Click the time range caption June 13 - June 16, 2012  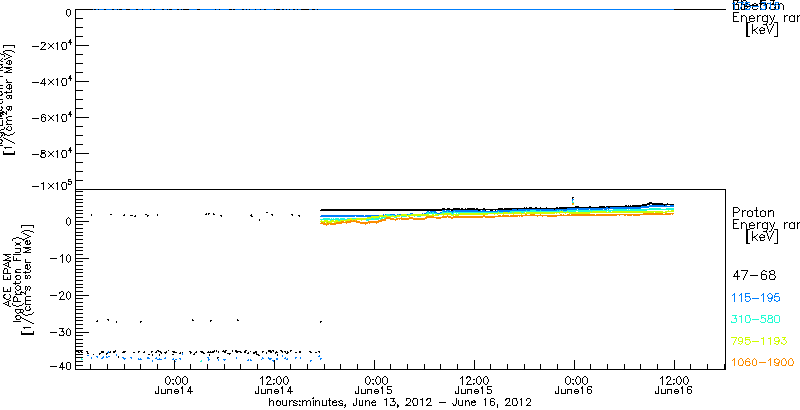(401, 403)
